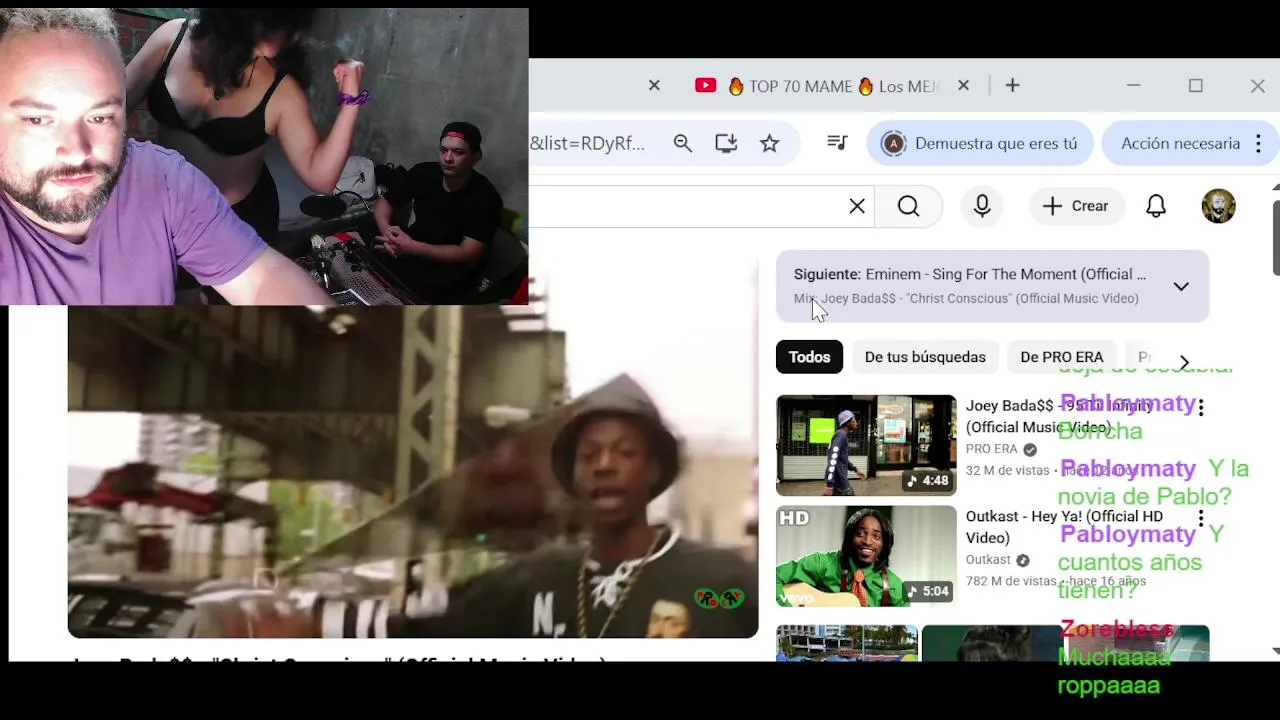Start voice search with the microphone icon
1280x720 pixels.
click(x=982, y=206)
